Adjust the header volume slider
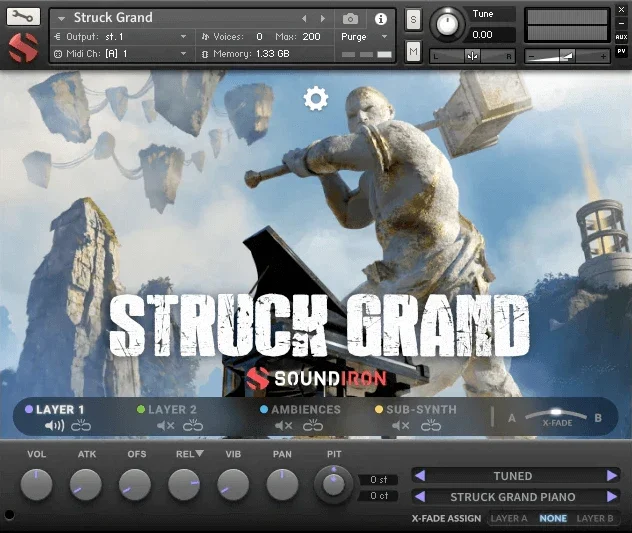This screenshot has height=533, width=632. [x=567, y=56]
